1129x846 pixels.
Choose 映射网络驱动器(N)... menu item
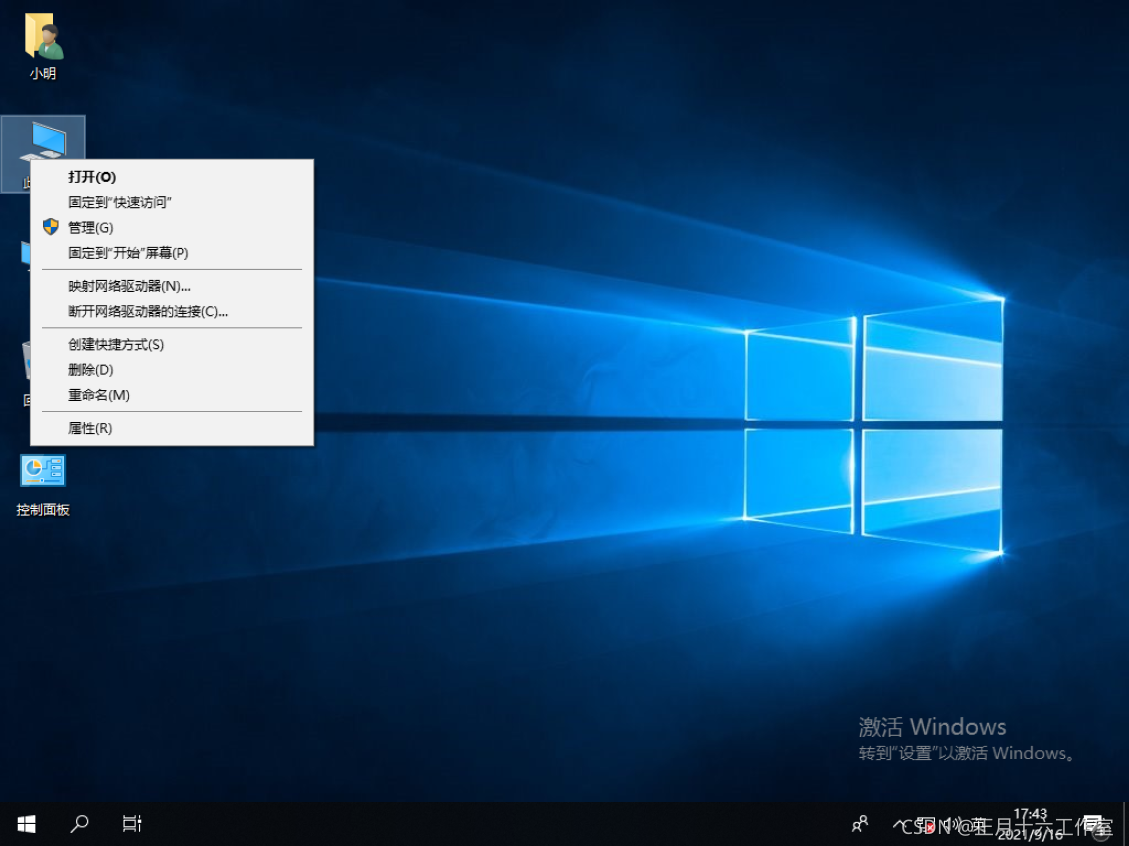(x=171, y=286)
